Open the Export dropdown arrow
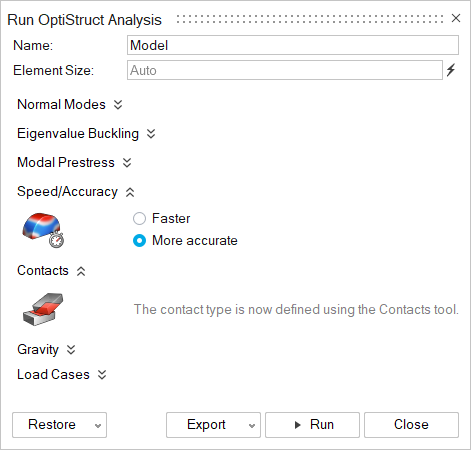The width and height of the screenshot is (471, 450). pyautogui.click(x=252, y=425)
